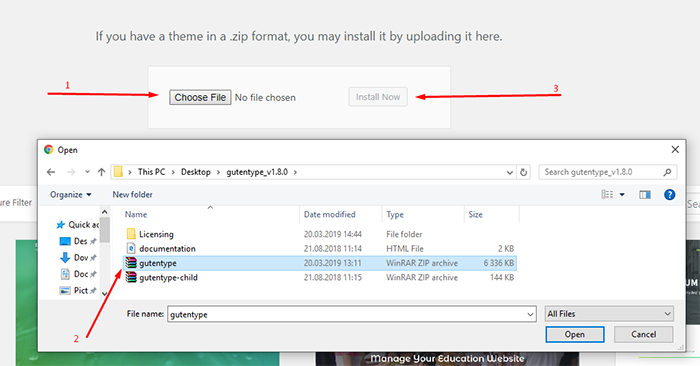The height and width of the screenshot is (366, 700).
Task: Open the pinned Desktop navigation item
Action: click(78, 241)
